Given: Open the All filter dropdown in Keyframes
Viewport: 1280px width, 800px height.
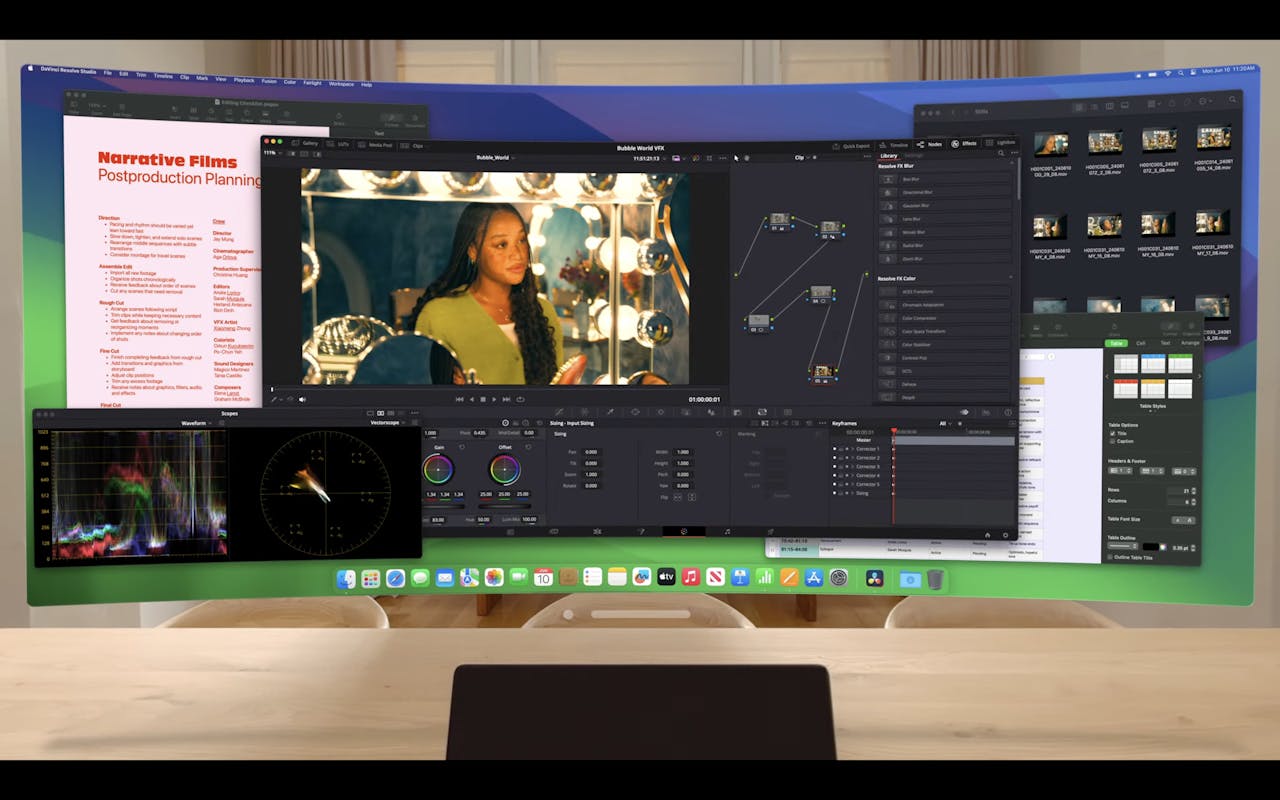Looking at the screenshot, I should pos(945,424).
